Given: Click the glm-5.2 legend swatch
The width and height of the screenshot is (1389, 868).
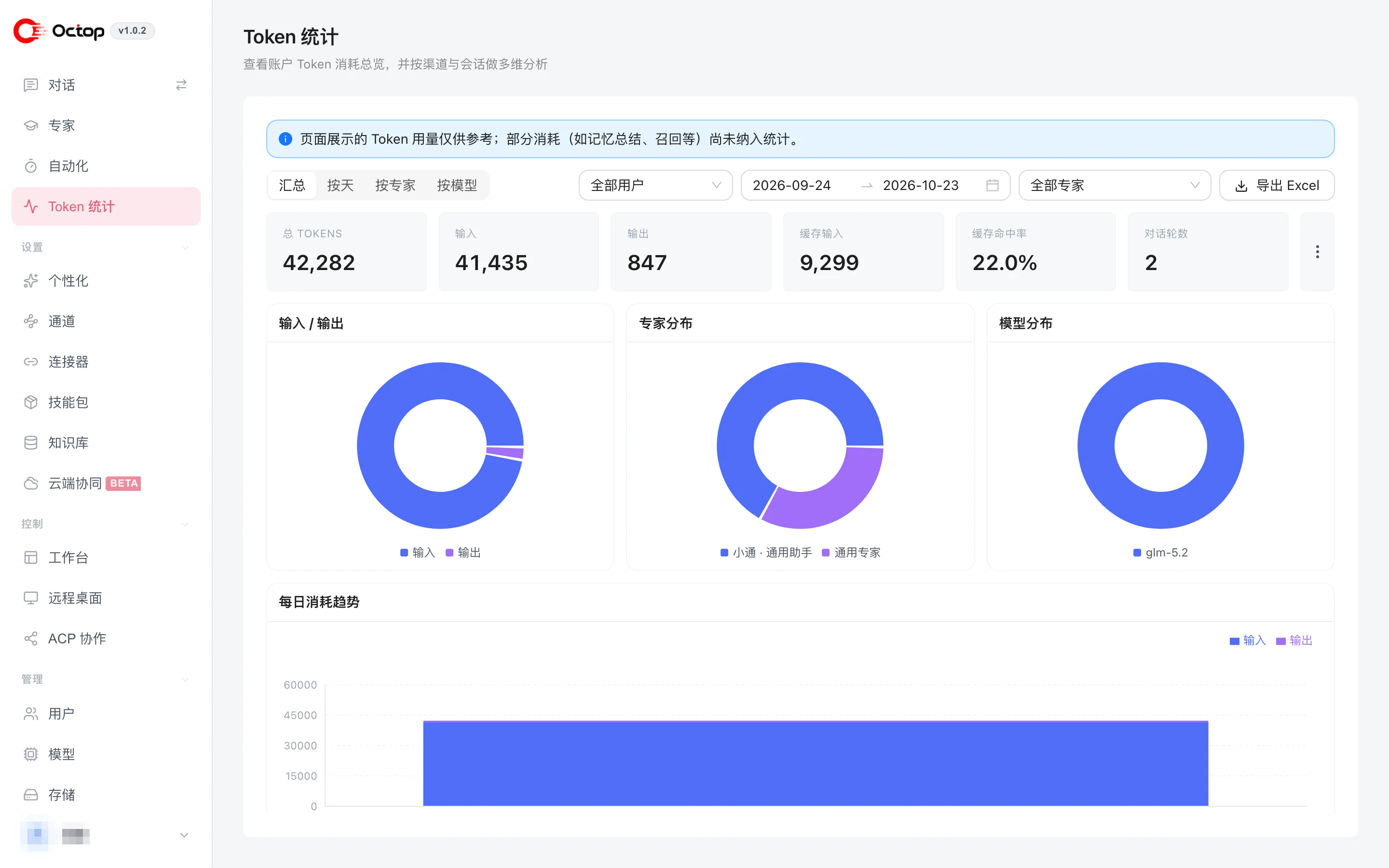Looking at the screenshot, I should (1137, 552).
